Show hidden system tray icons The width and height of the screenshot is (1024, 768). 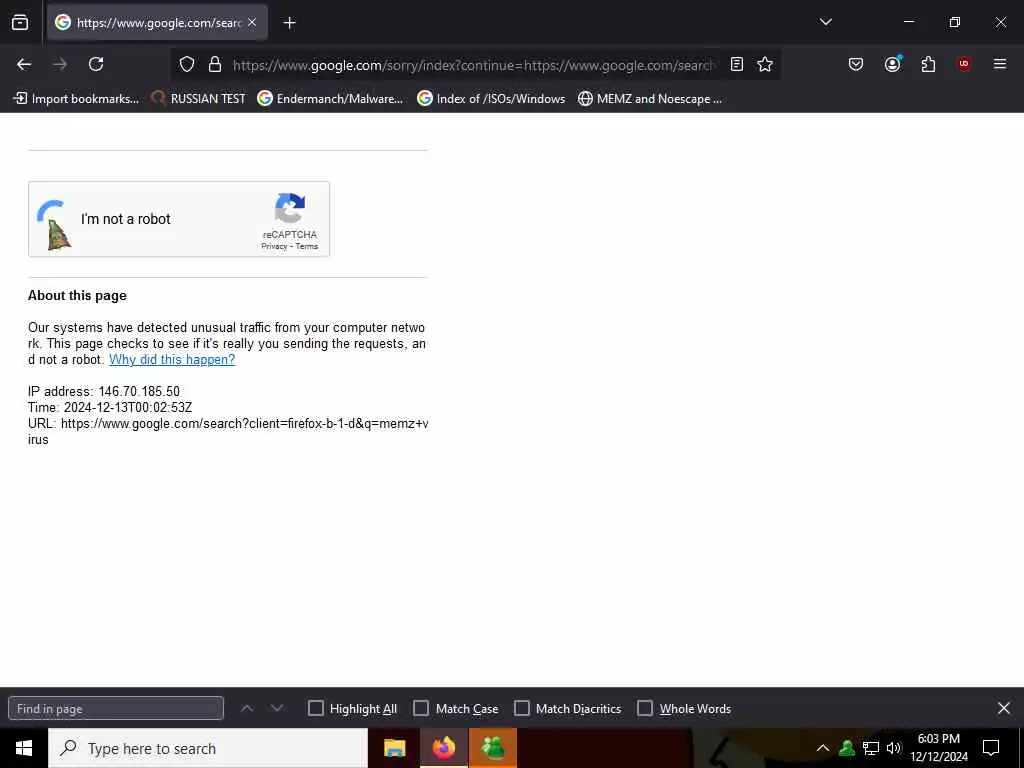[x=823, y=748]
